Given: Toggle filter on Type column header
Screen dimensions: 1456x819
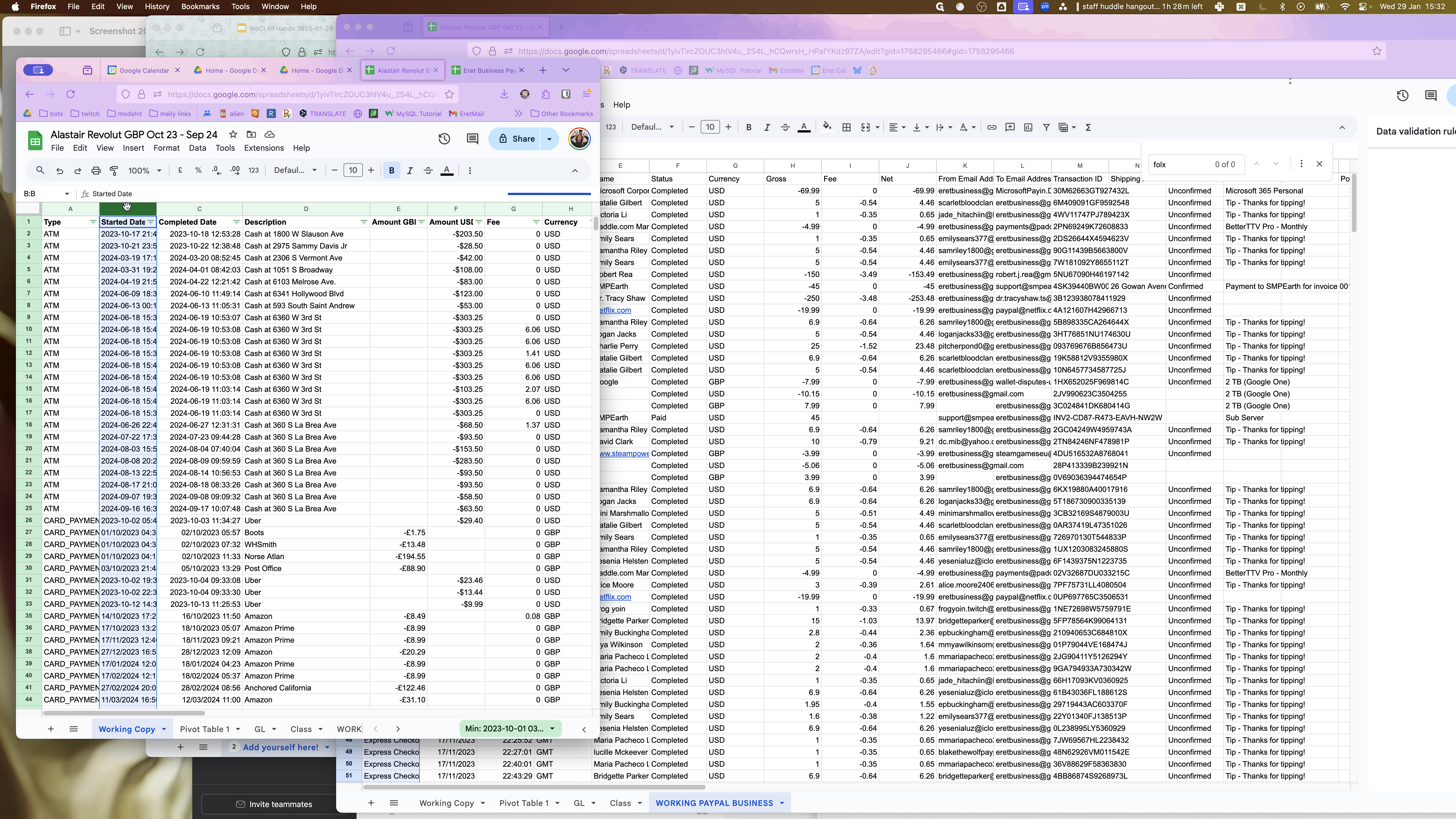Looking at the screenshot, I should coord(93,222).
